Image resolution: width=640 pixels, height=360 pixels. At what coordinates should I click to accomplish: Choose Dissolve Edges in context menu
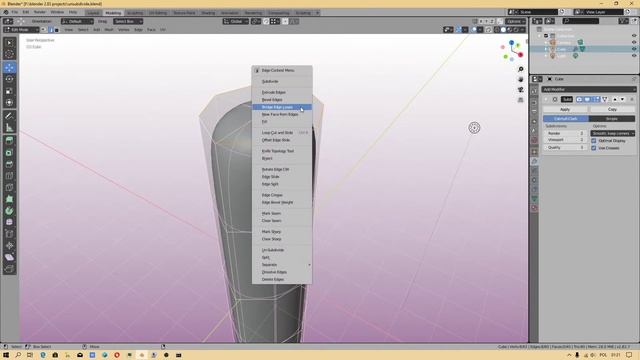coord(282,272)
